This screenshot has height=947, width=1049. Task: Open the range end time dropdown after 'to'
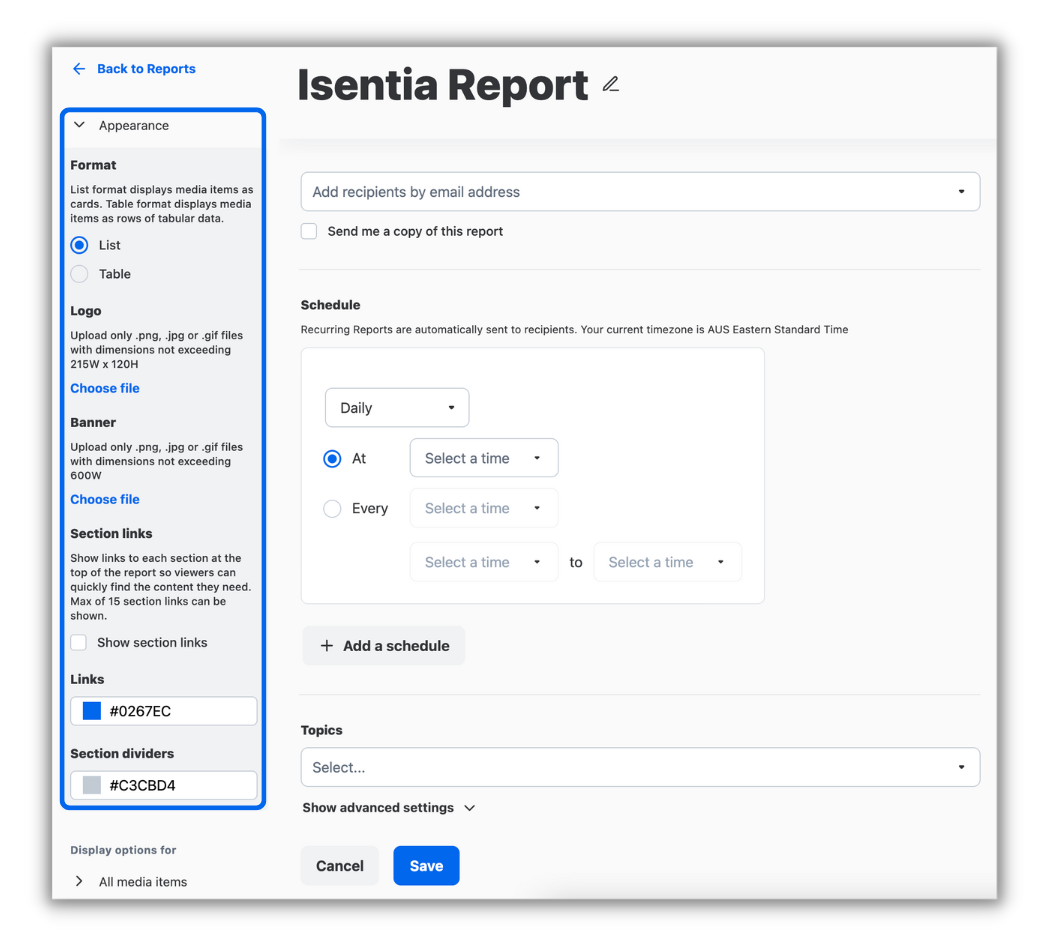667,562
